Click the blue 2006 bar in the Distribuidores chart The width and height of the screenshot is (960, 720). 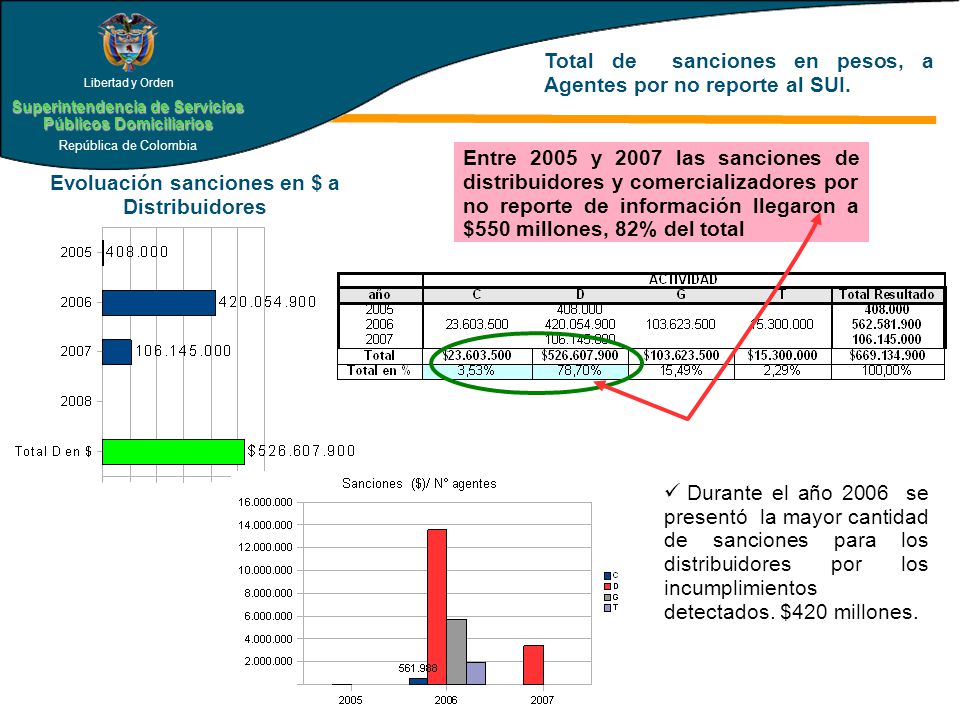click(x=159, y=302)
